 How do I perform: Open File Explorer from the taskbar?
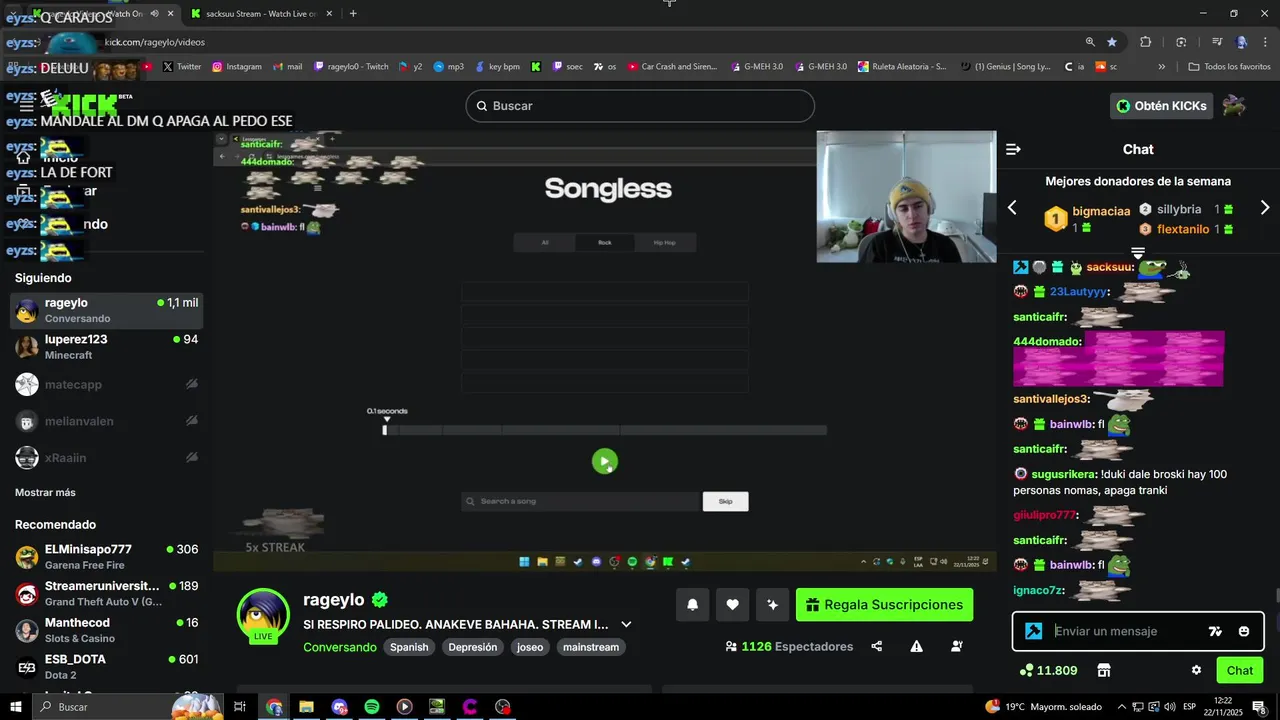click(307, 707)
